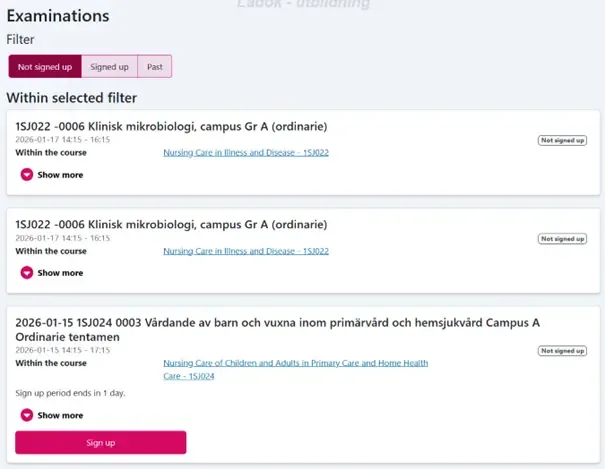
Task: Click the second card's "Not signed up" badge
Action: pos(562,239)
